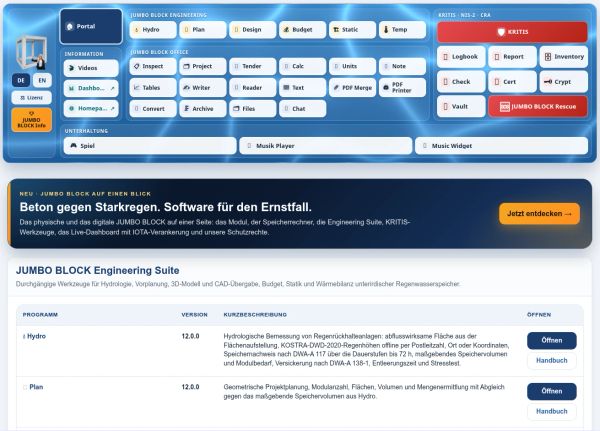Screen dimensions: 600x431
Task: Launch the Hydro engineering tool
Action: tap(153, 29)
